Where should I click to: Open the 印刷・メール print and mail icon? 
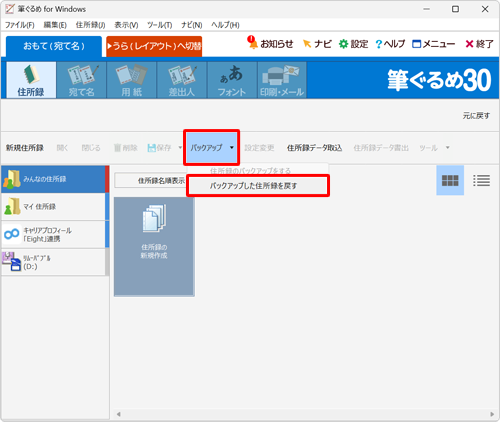(x=282, y=80)
